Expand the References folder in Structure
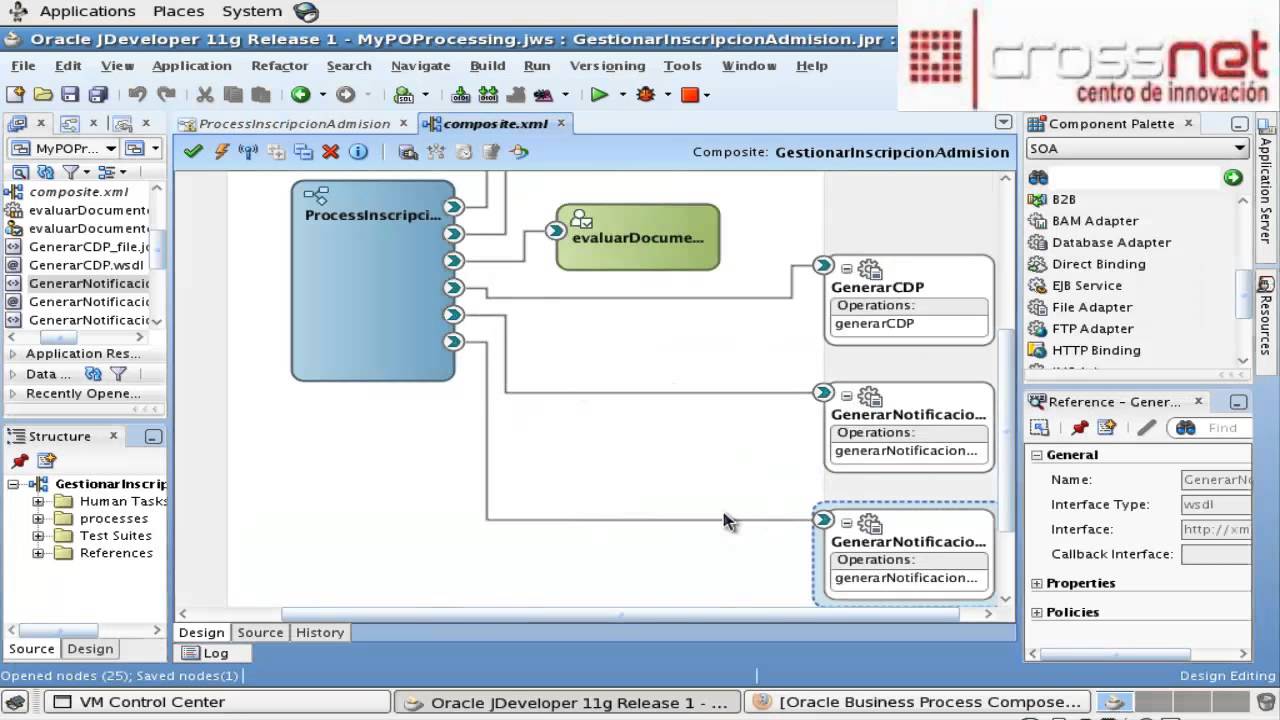Image resolution: width=1280 pixels, height=720 pixels. pyautogui.click(x=38, y=553)
